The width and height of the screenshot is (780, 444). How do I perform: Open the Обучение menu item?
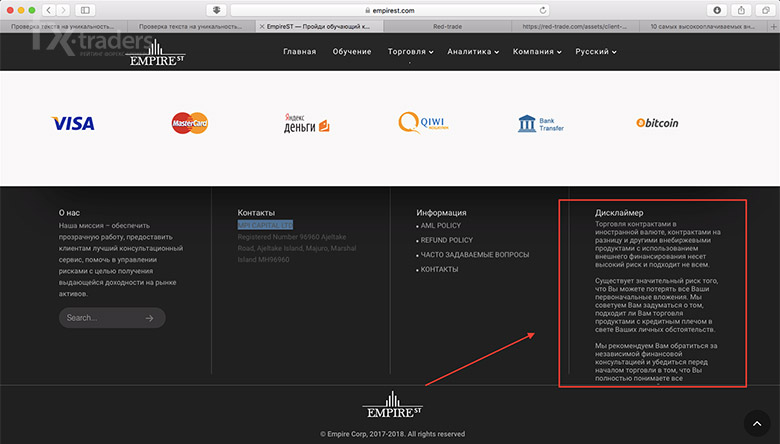[x=352, y=51]
